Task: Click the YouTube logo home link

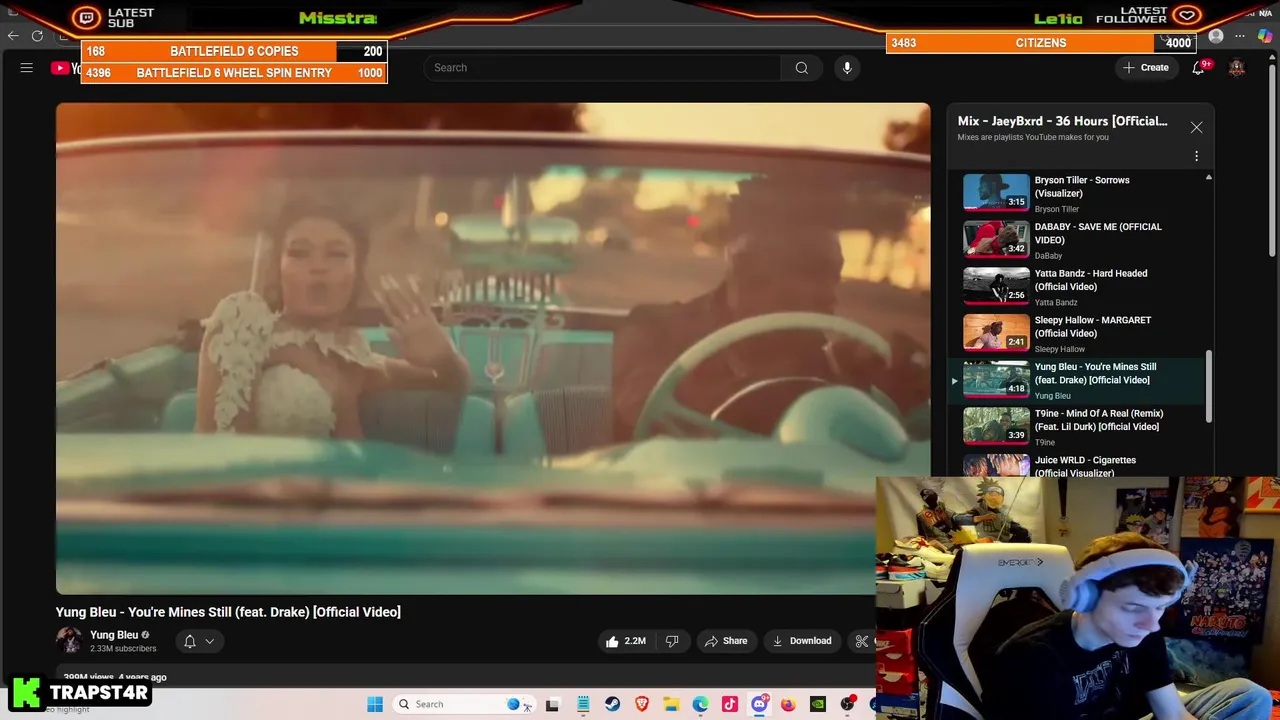Action: (67, 68)
